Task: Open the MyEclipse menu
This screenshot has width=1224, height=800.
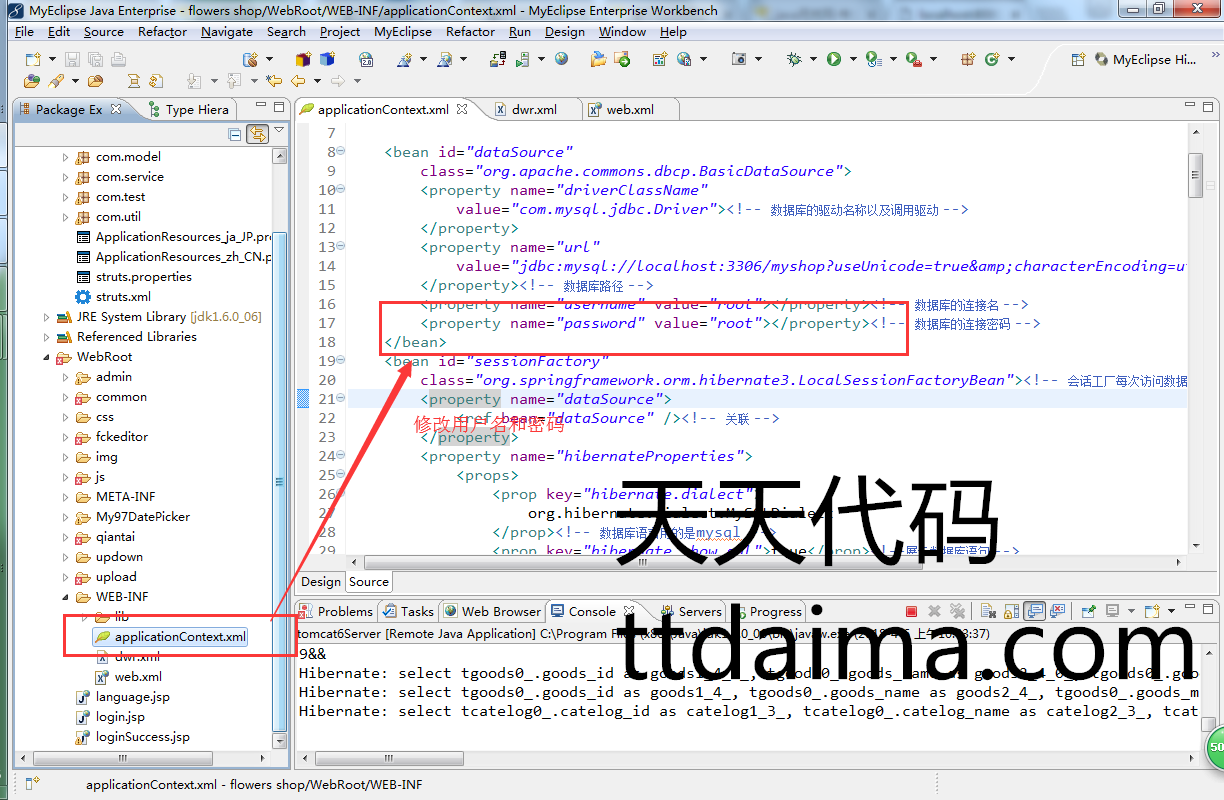Action: [403, 31]
